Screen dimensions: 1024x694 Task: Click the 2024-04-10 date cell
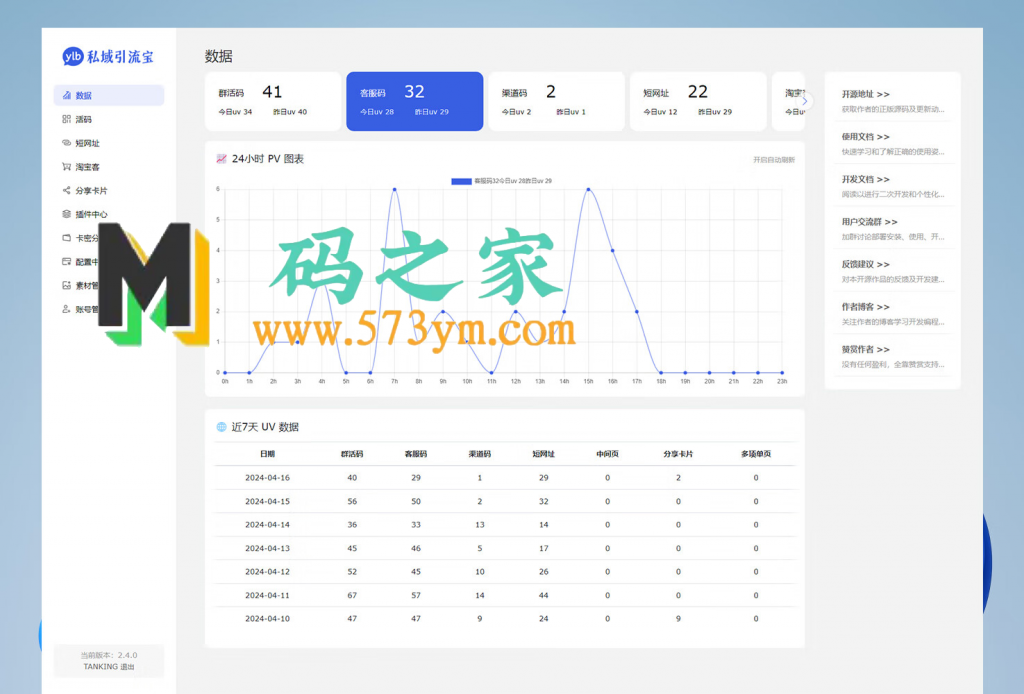(x=267, y=619)
